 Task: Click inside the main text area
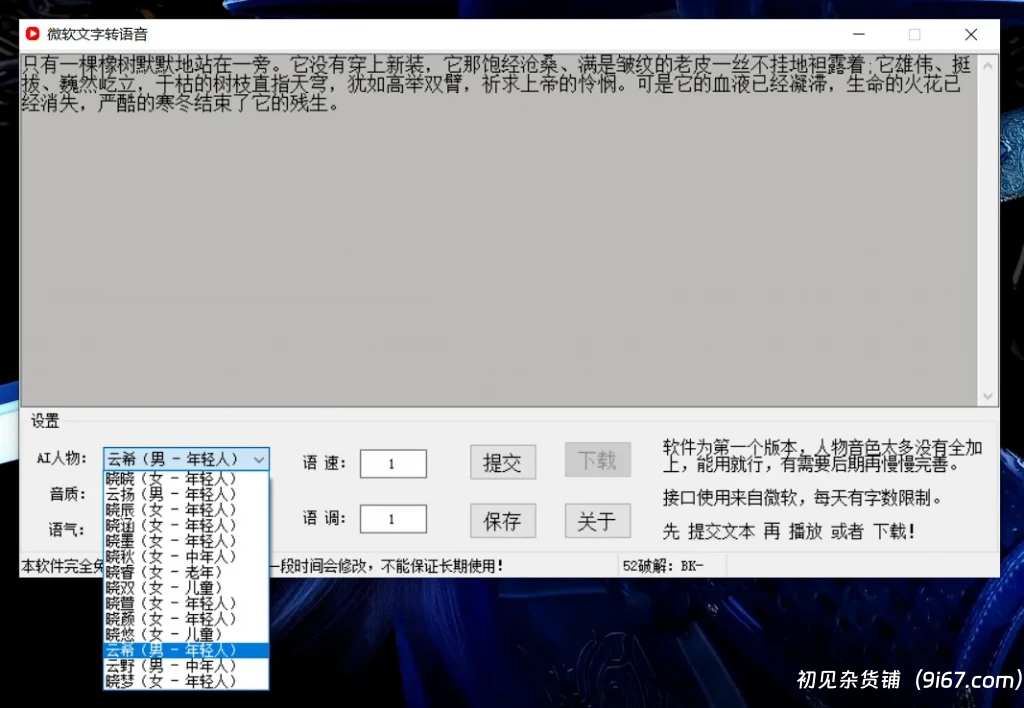(x=499, y=230)
